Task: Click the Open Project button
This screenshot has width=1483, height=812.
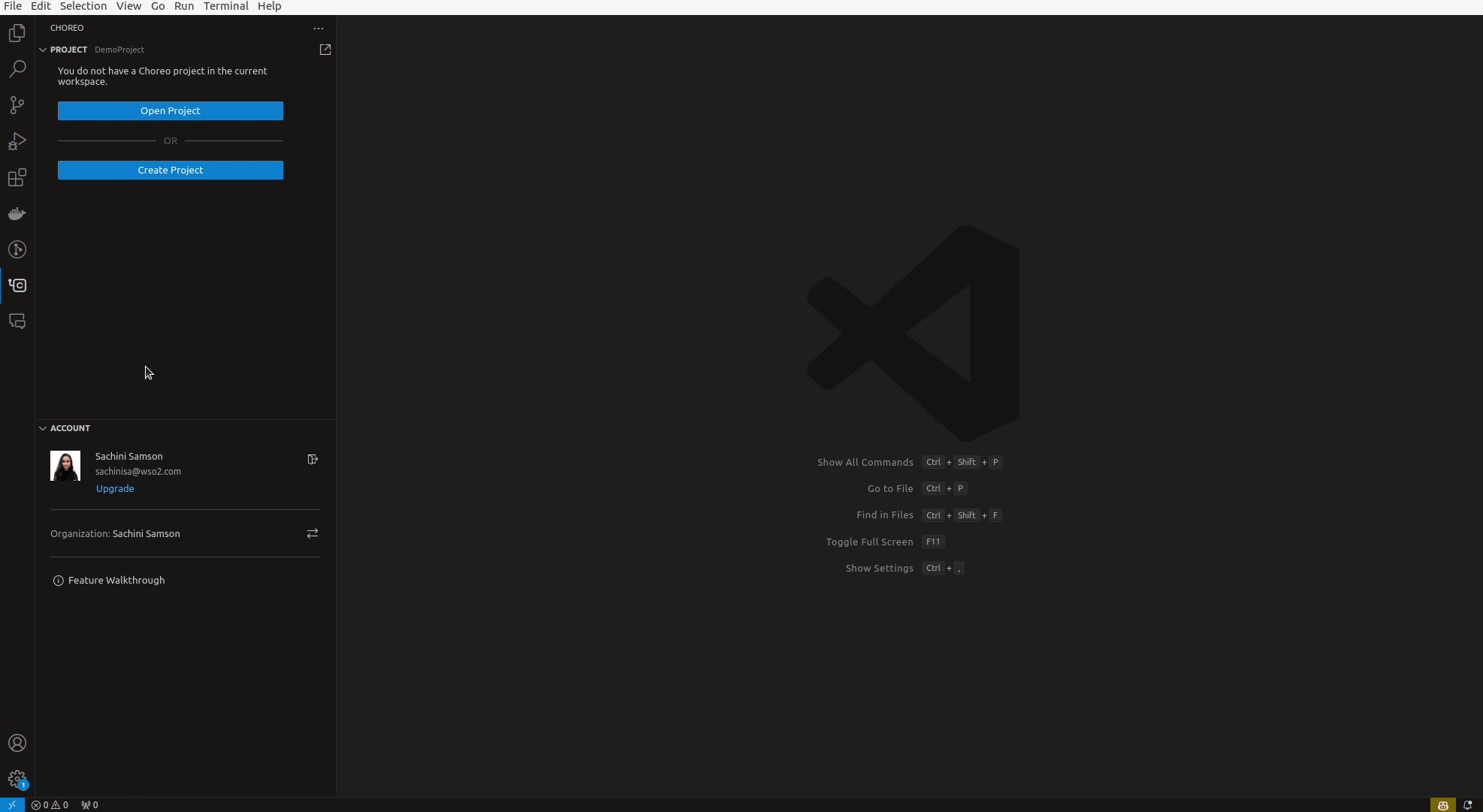Action: pos(171,110)
